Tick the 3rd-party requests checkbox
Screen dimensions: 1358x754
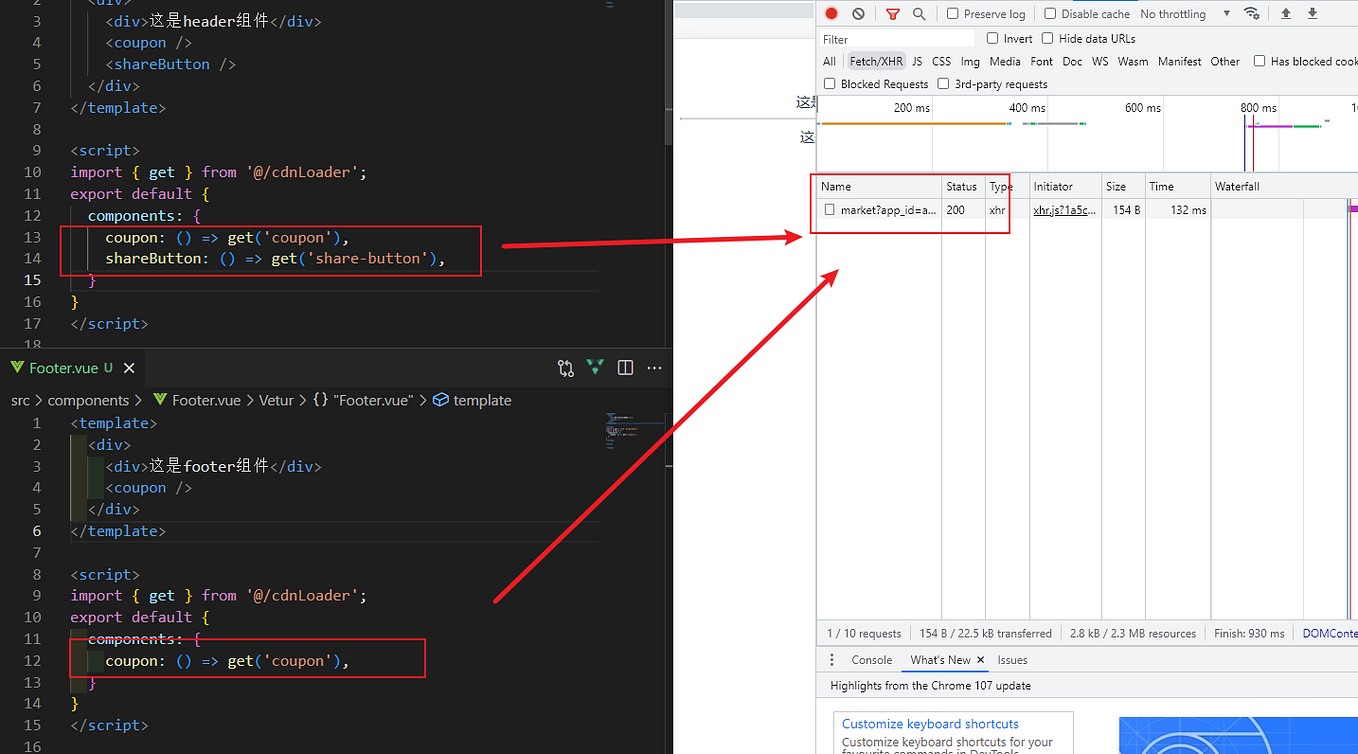point(943,84)
